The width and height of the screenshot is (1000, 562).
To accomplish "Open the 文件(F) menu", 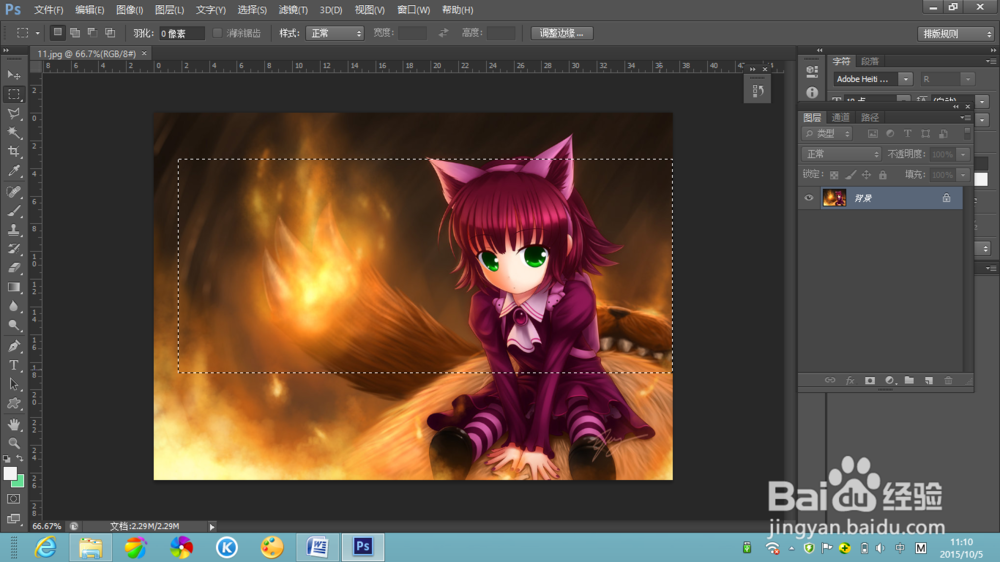I will pyautogui.click(x=48, y=10).
